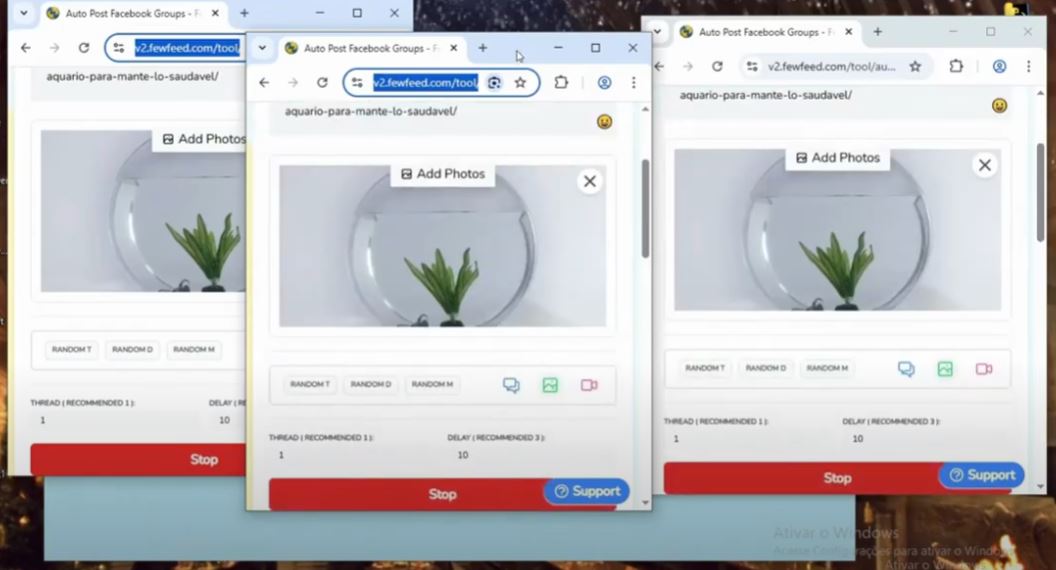The height and width of the screenshot is (570, 1056).
Task: Click aquarium photo thumbnail in left window
Action: click(x=143, y=211)
